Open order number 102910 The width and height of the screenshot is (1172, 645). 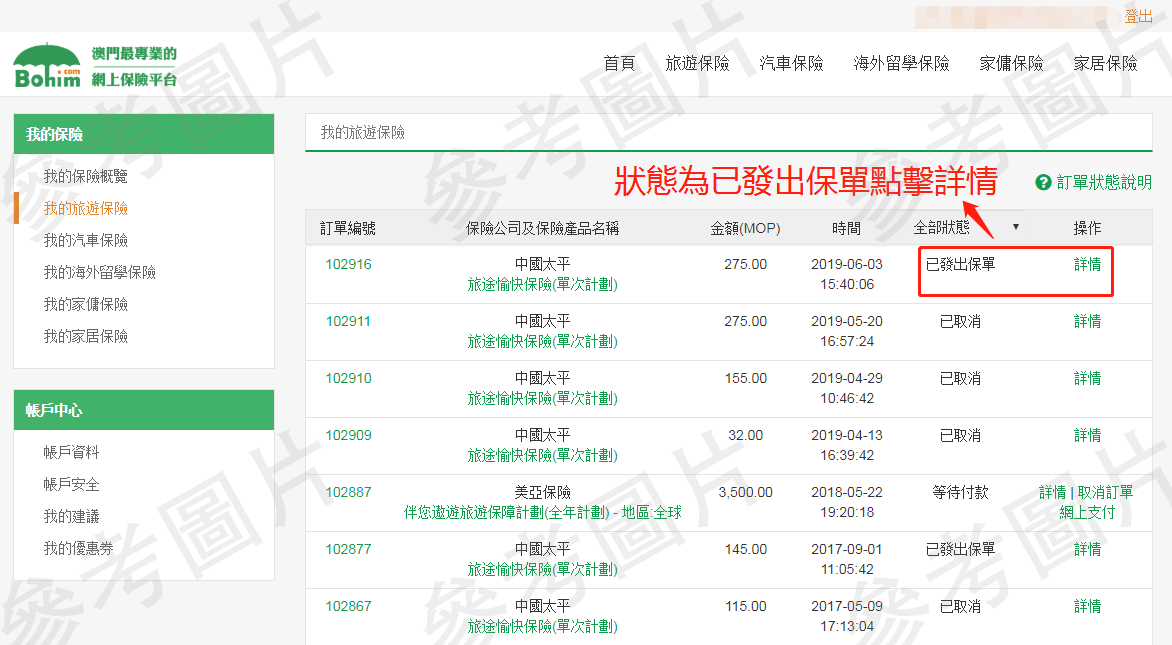tap(348, 378)
